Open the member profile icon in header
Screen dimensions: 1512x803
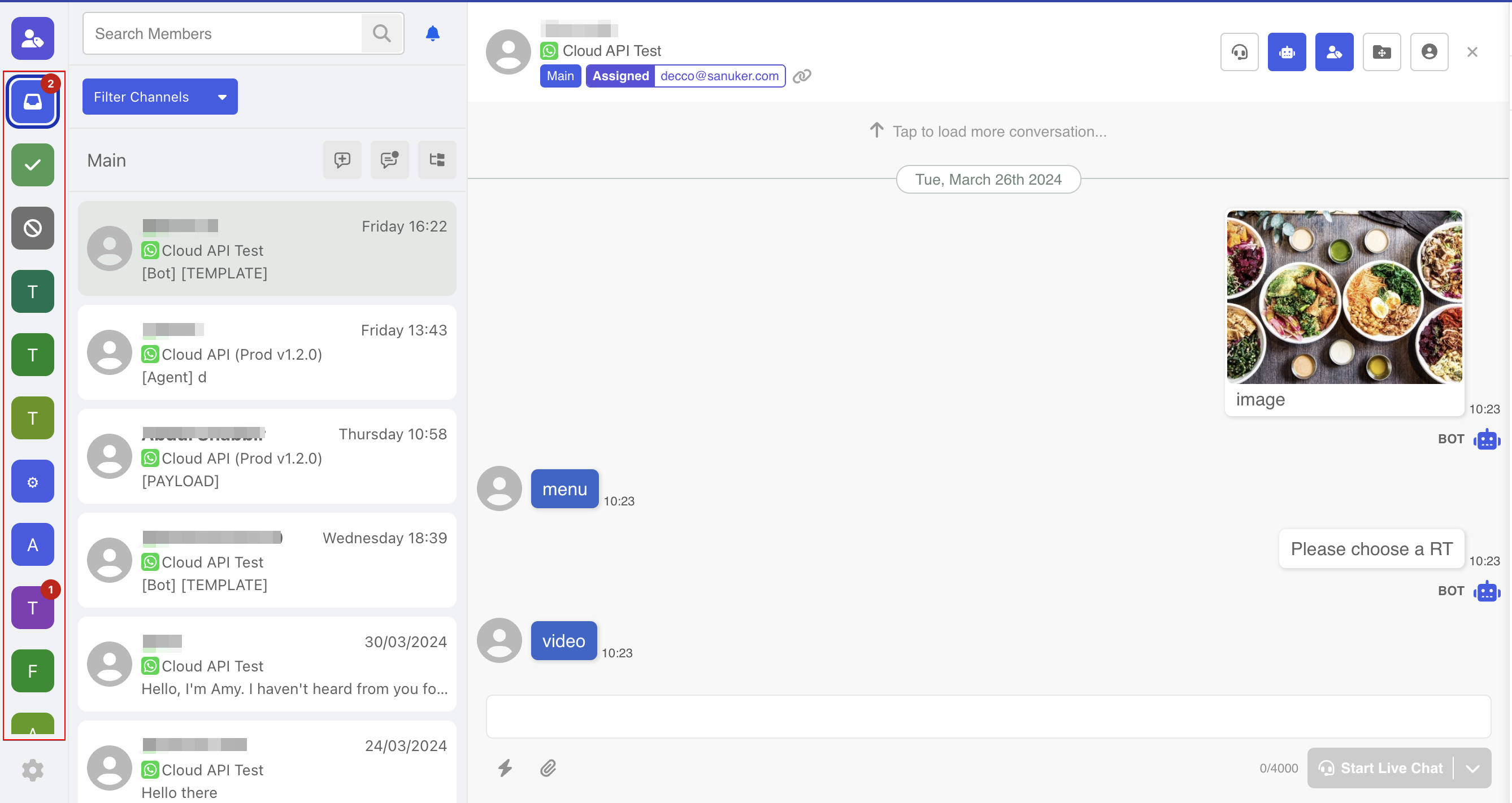coord(1428,52)
